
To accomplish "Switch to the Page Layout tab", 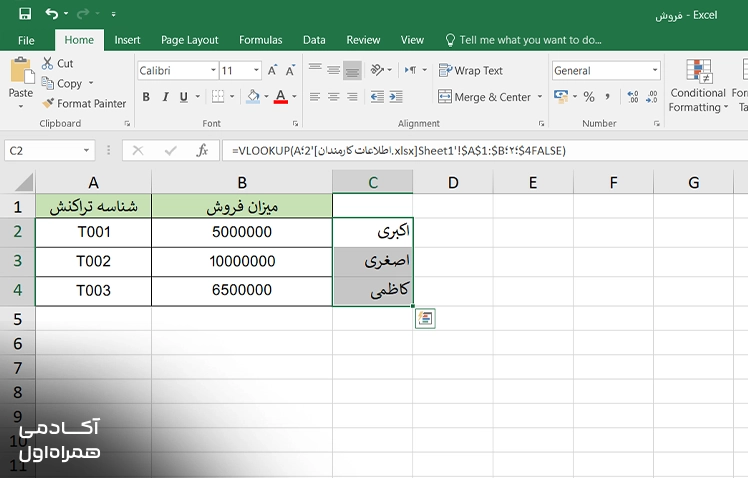I will (x=189, y=40).
